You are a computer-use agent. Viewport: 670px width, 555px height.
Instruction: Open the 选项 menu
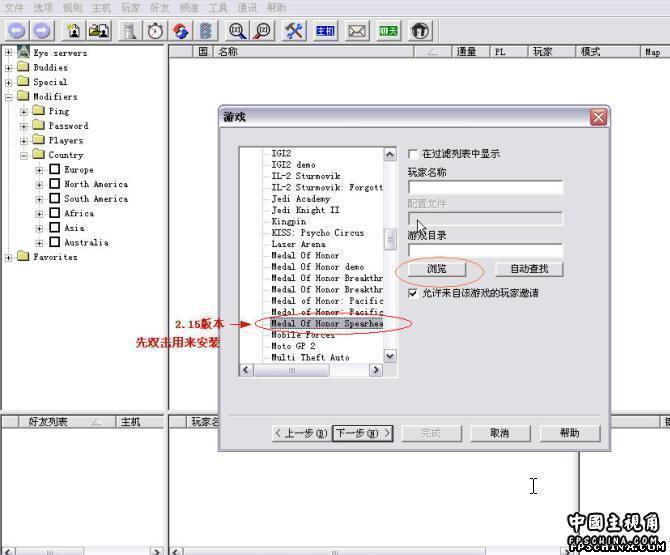(x=43, y=7)
